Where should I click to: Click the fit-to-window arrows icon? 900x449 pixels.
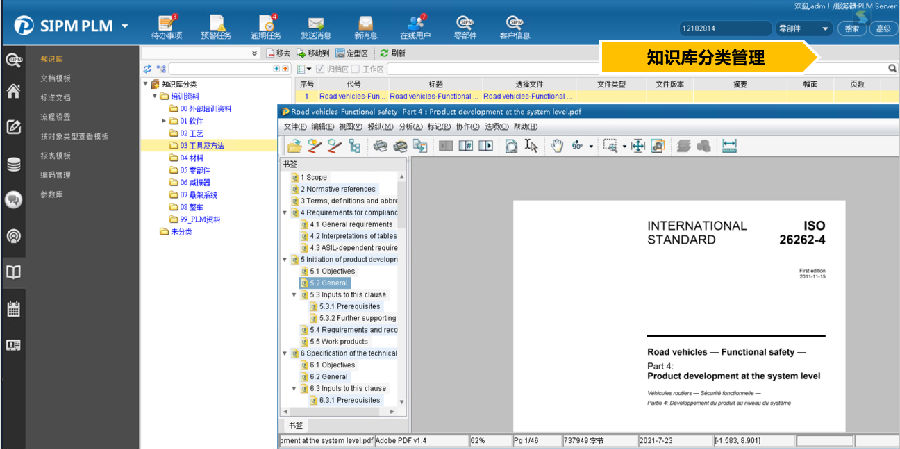pyautogui.click(x=638, y=146)
